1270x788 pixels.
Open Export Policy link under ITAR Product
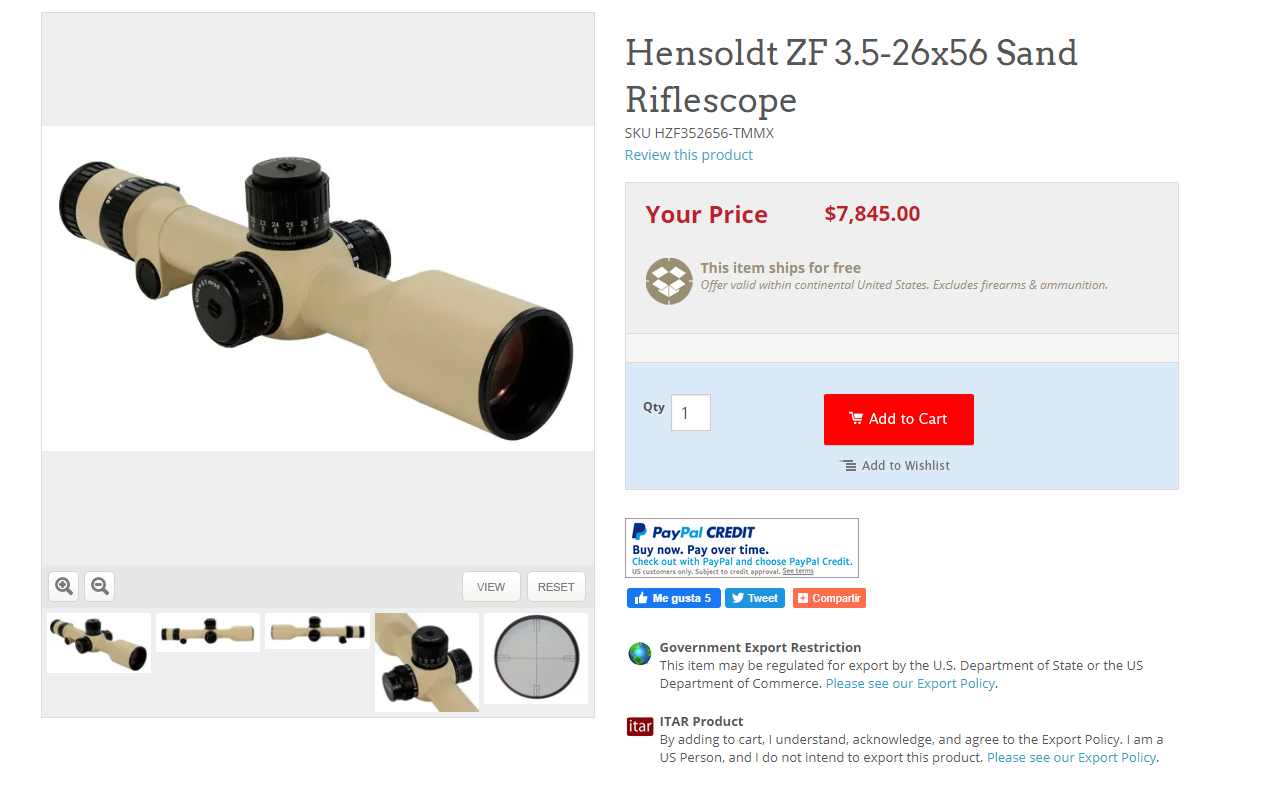click(1071, 758)
